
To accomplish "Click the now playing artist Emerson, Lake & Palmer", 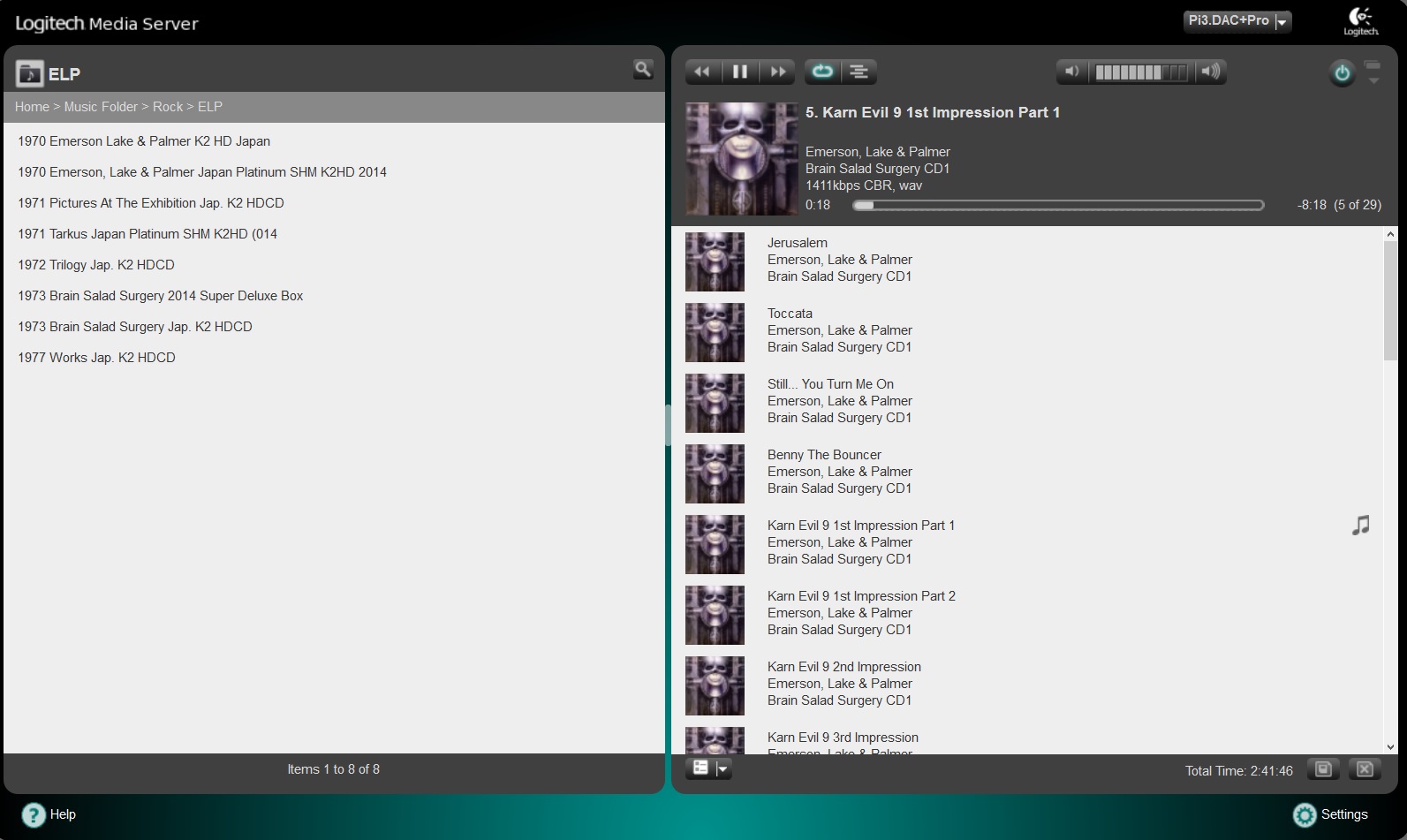I will (x=878, y=152).
